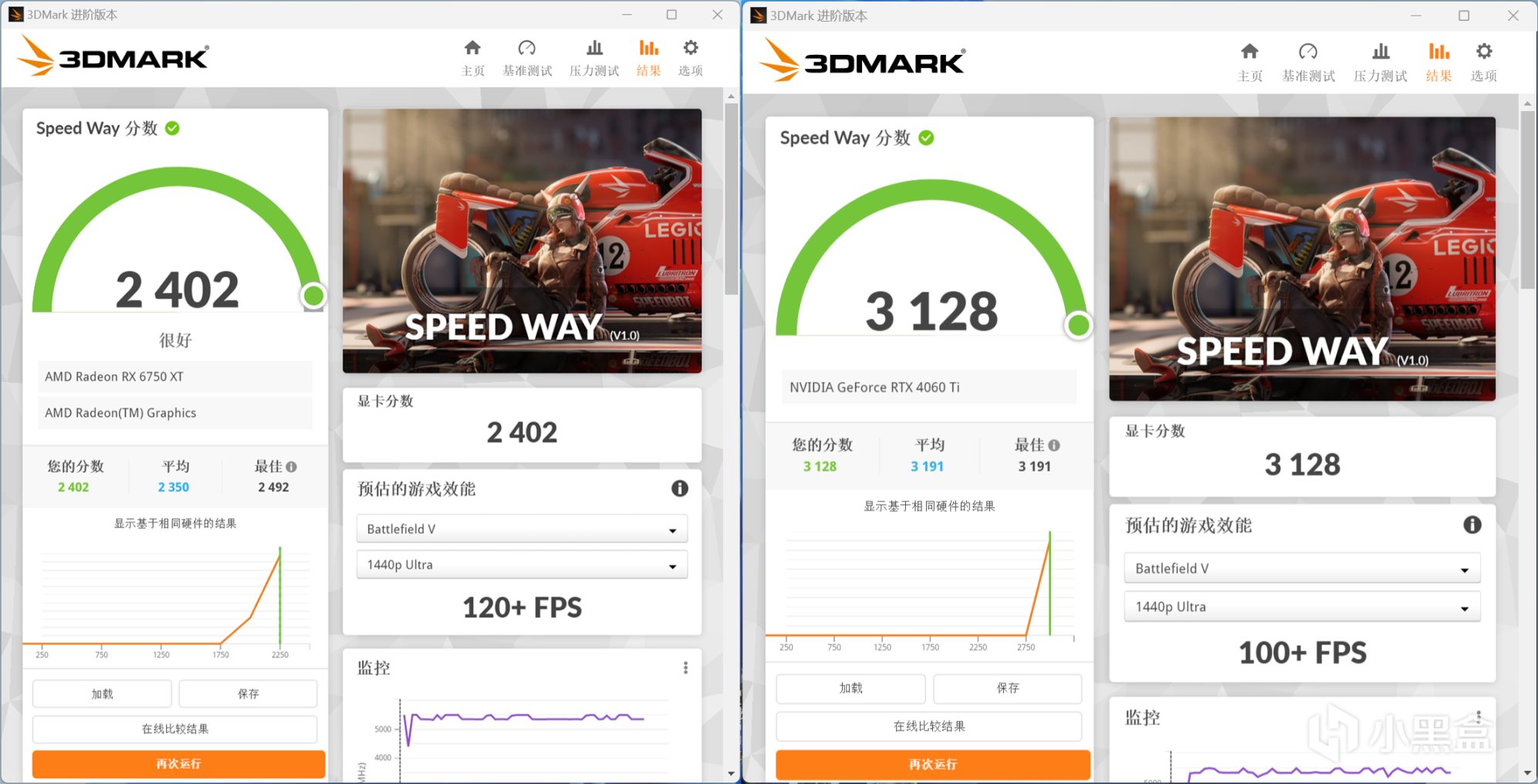Click AMD Radeon(TM) Graphics text

coord(120,413)
